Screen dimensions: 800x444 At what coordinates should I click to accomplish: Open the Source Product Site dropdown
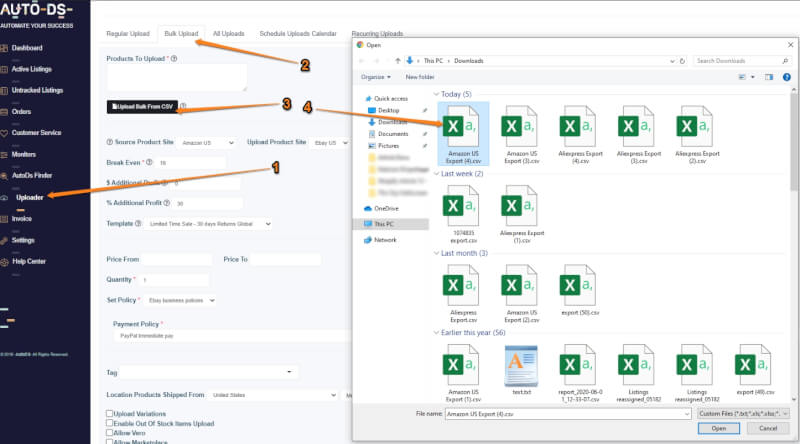[x=208, y=143]
